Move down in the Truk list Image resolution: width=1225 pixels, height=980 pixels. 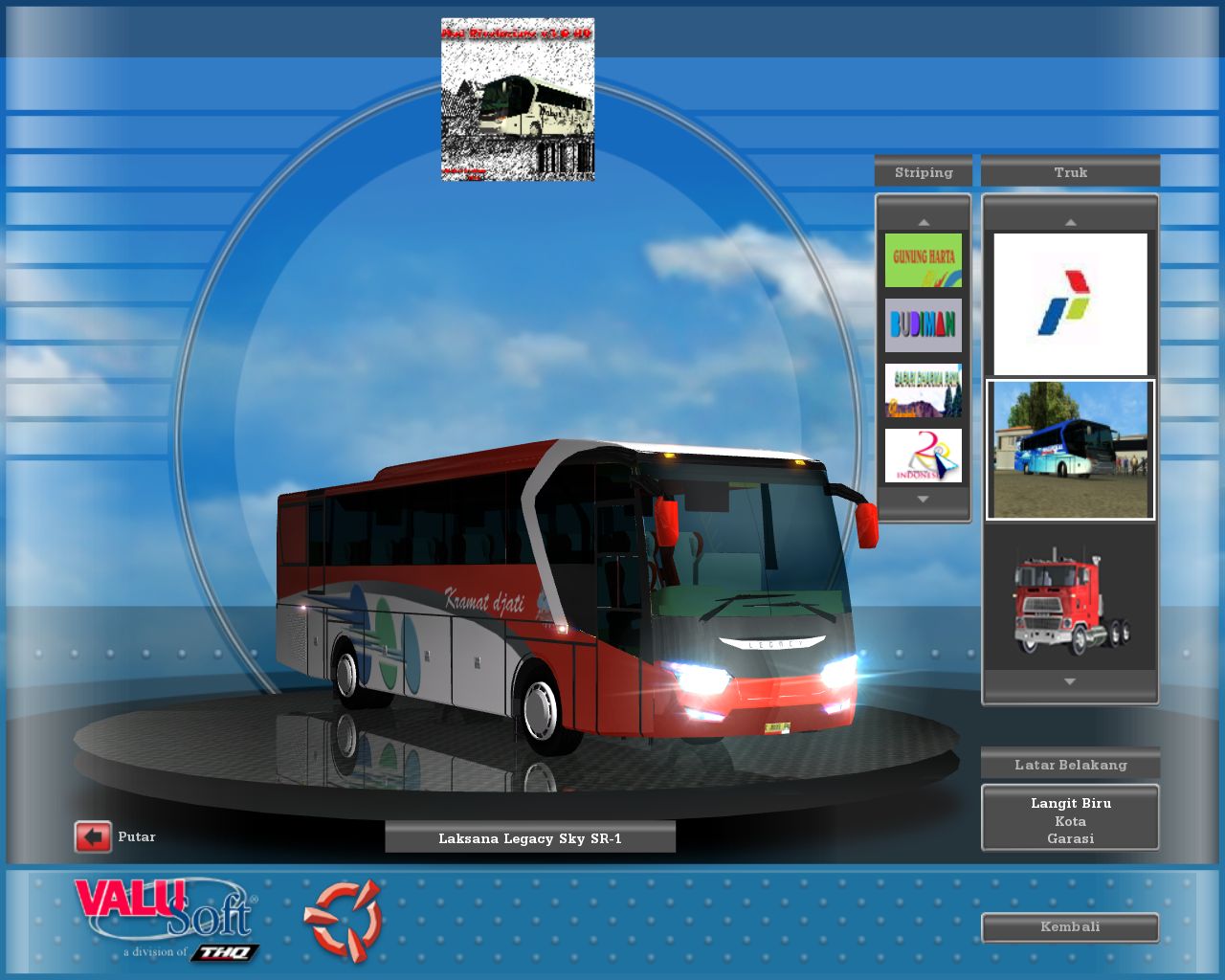tap(1070, 681)
